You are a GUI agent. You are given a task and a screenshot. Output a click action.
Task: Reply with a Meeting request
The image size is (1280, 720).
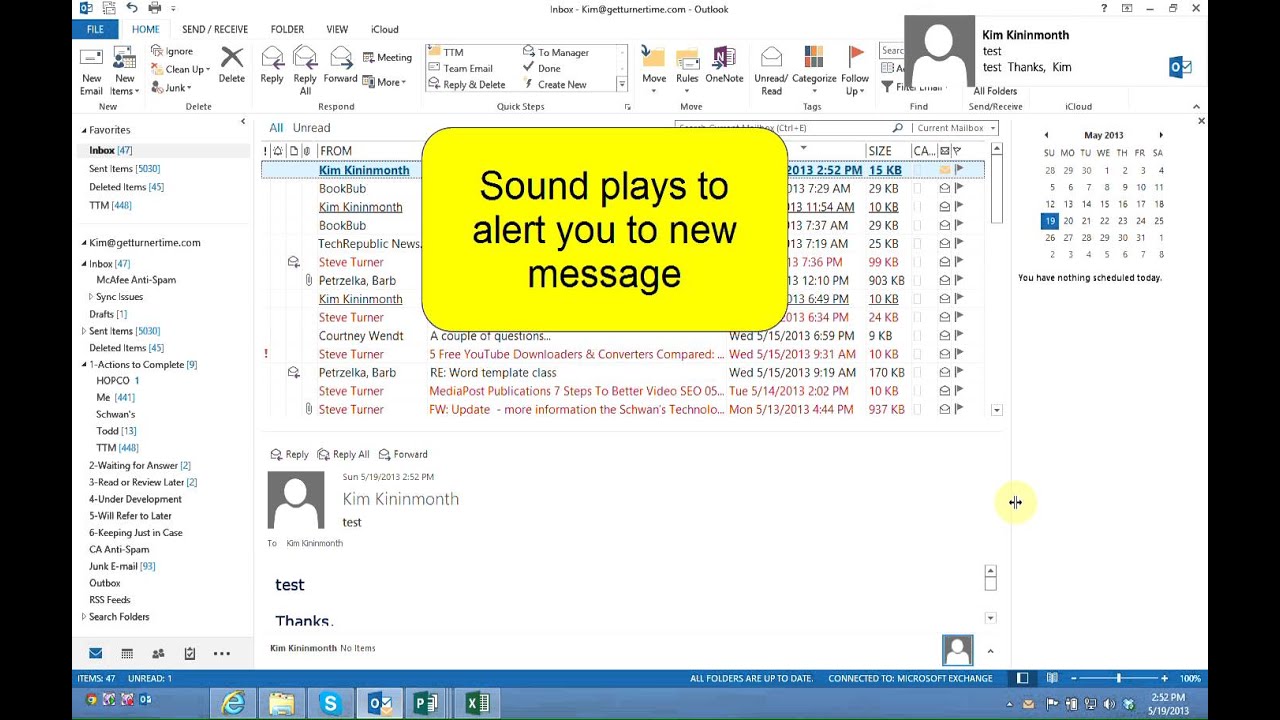(x=387, y=57)
